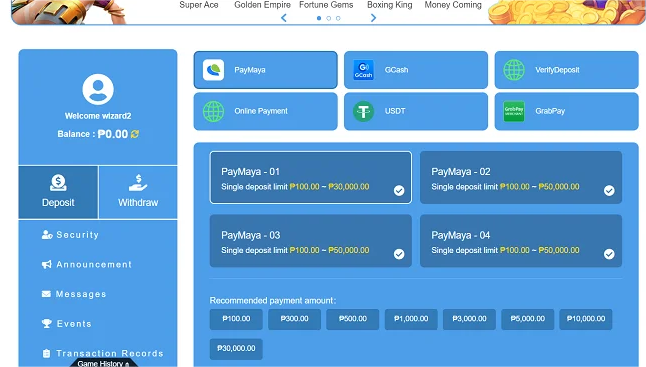The width and height of the screenshot is (646, 367).
Task: Pick the ₱300.00 recommended amount
Action: (x=295, y=319)
